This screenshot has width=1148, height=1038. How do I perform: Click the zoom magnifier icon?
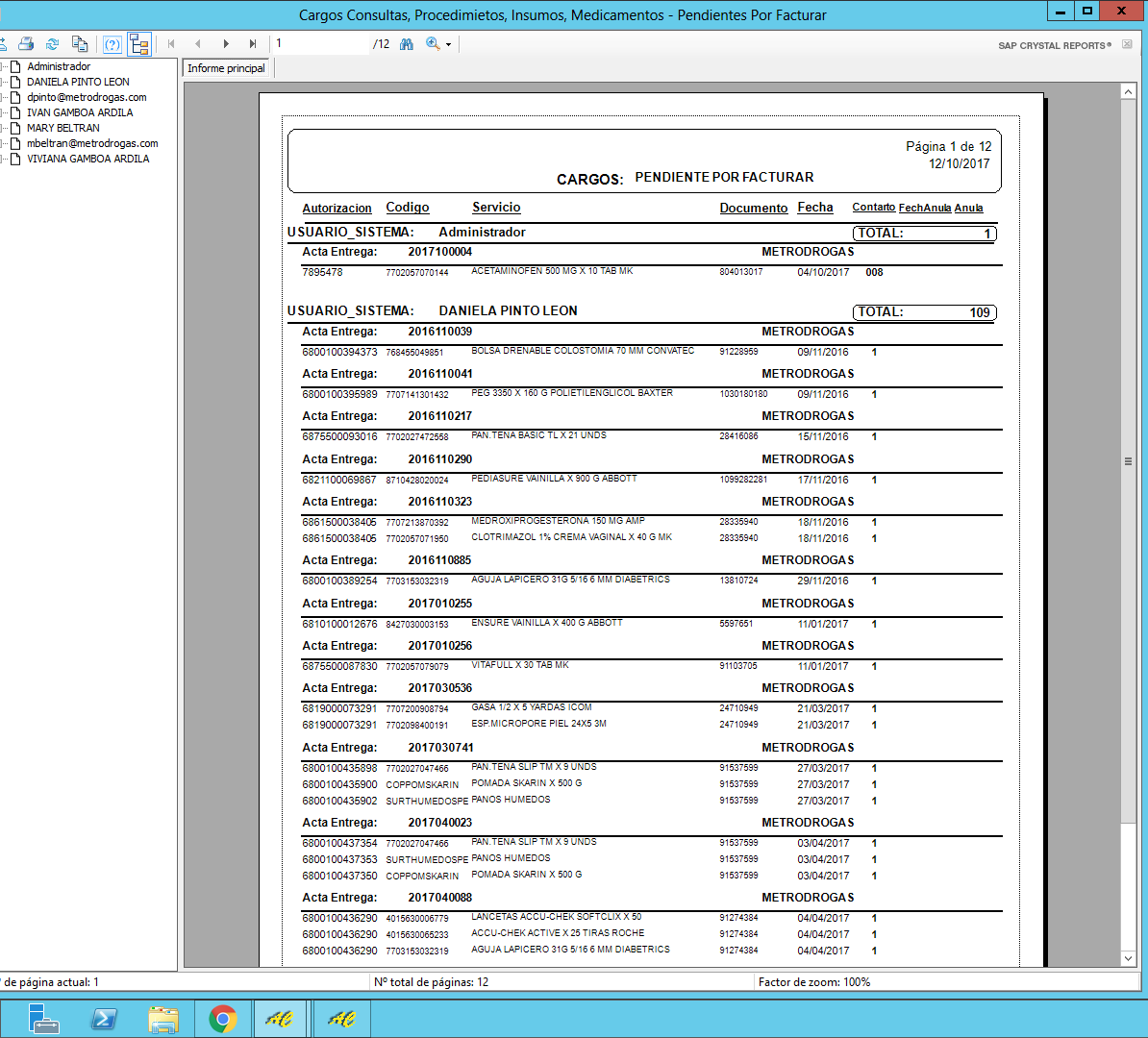click(x=433, y=44)
